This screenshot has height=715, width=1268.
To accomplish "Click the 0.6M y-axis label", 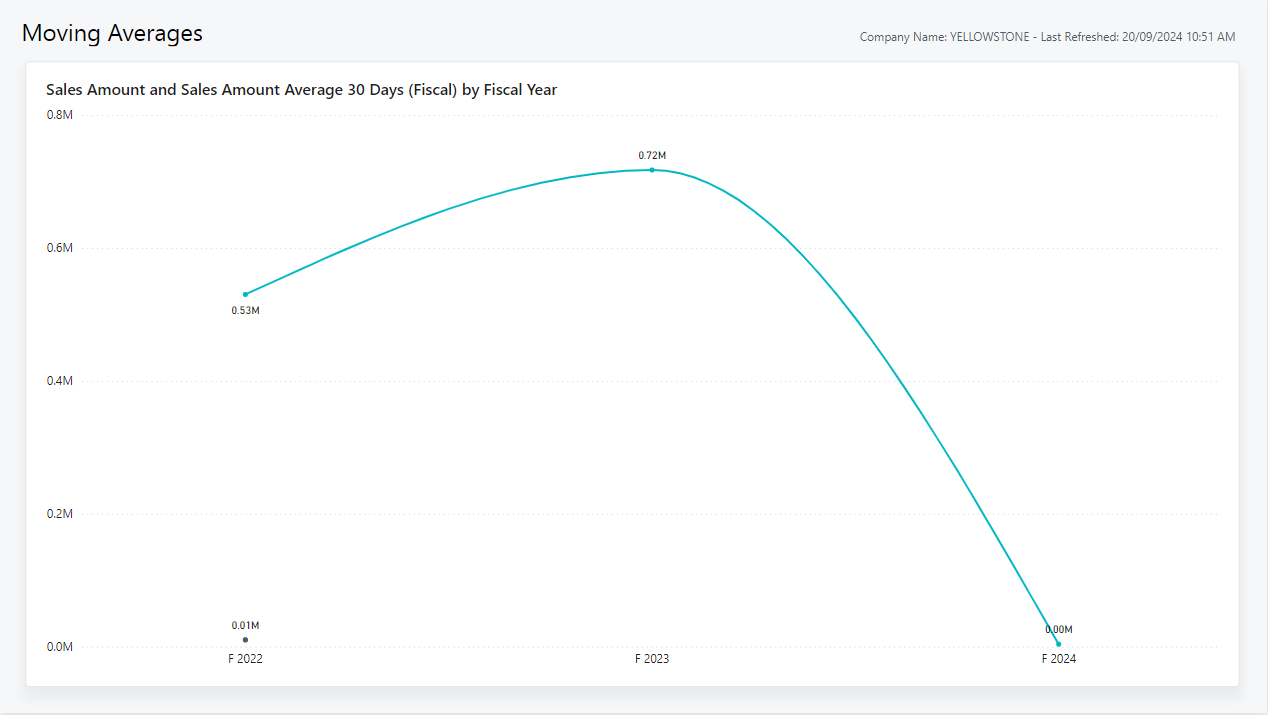I will (60, 248).
